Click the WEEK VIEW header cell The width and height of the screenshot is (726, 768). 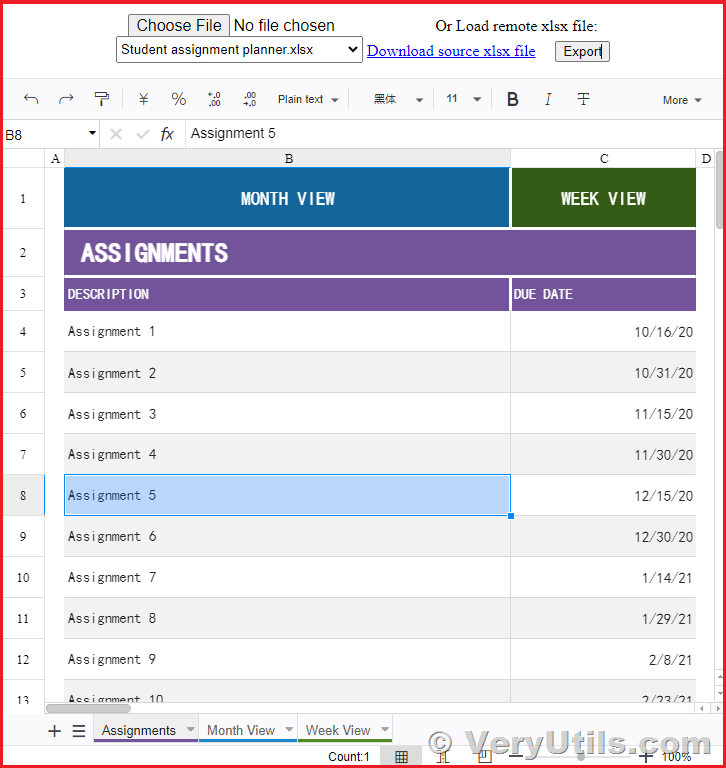(x=604, y=198)
